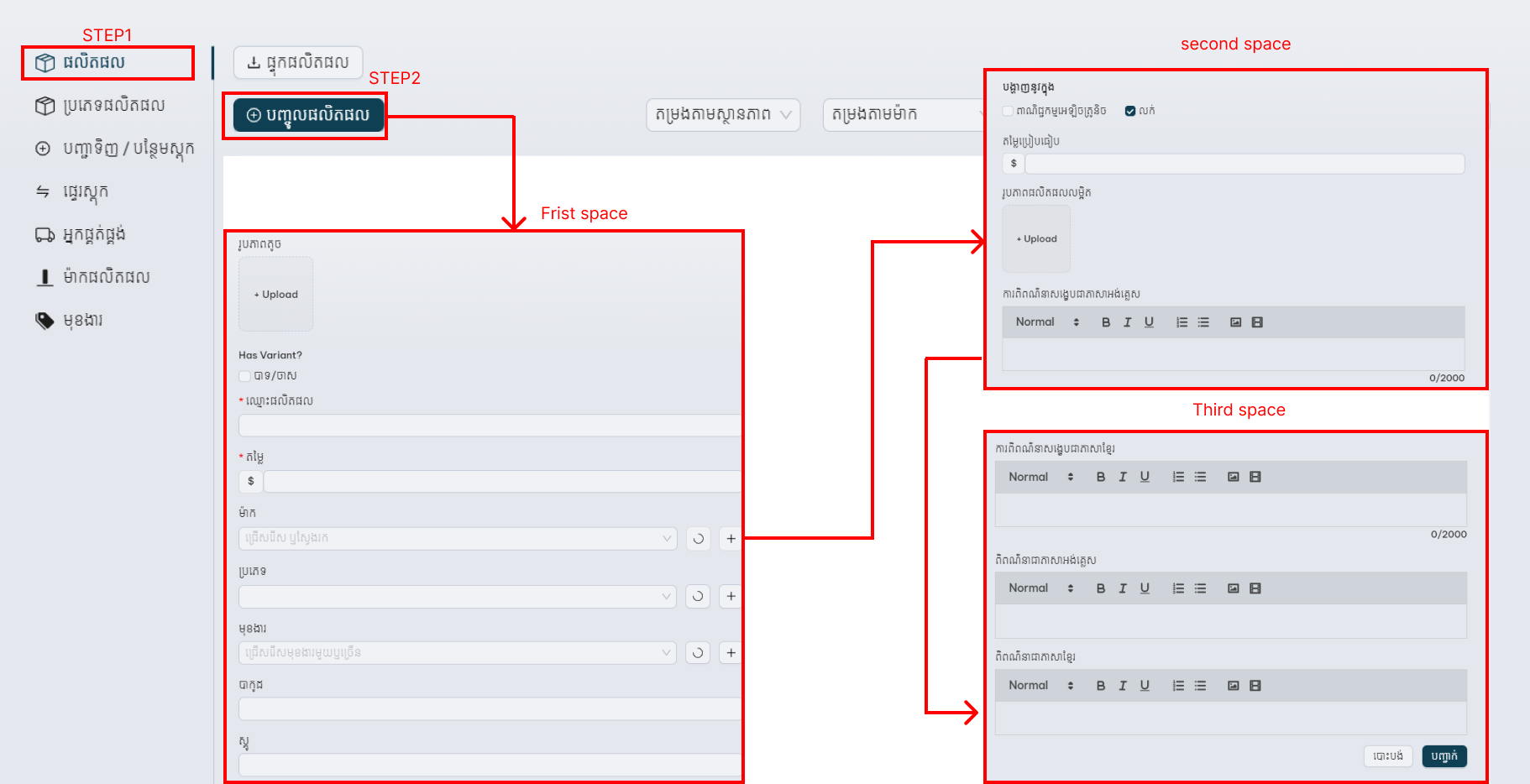
Task: Click the refresh icon beside the ម៉ាក dropdown
Action: (x=698, y=539)
